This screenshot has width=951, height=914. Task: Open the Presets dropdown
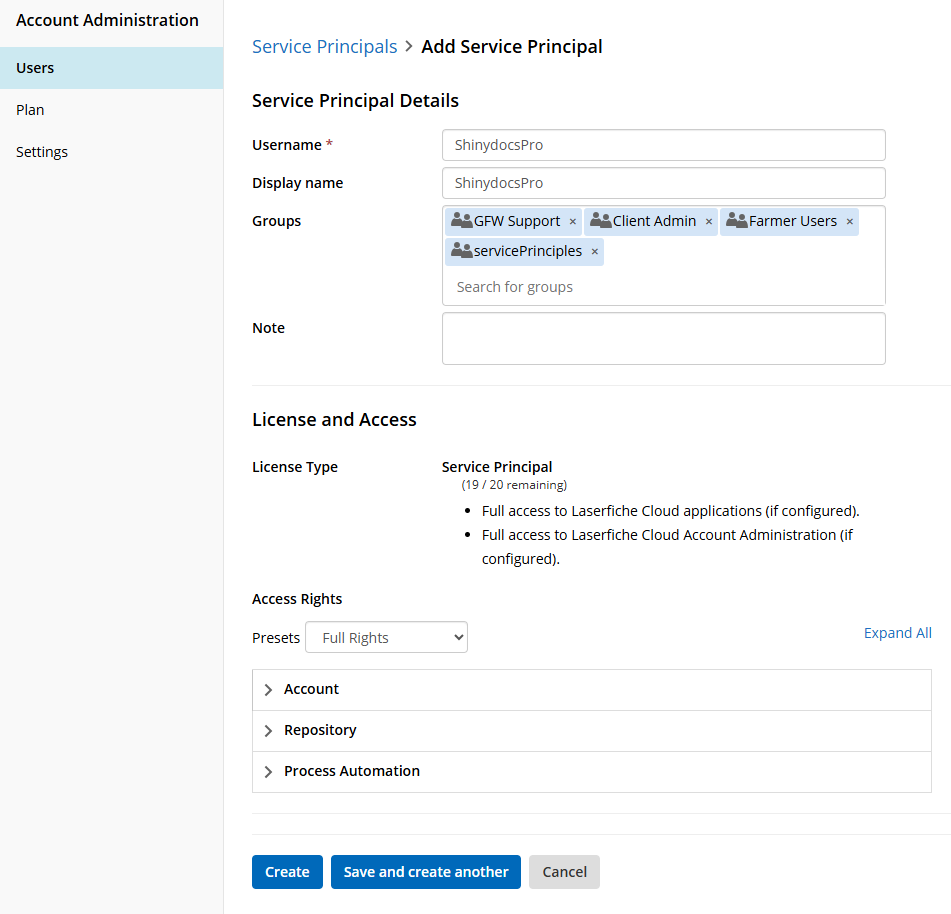coord(386,638)
